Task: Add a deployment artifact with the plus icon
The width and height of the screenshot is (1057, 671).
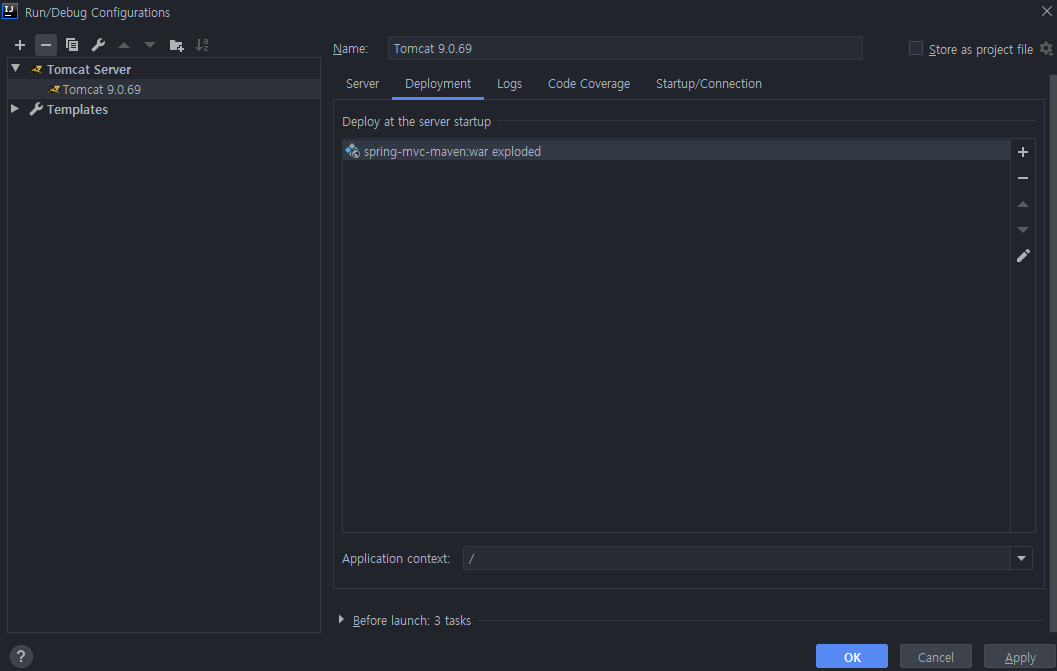Action: [x=1023, y=152]
